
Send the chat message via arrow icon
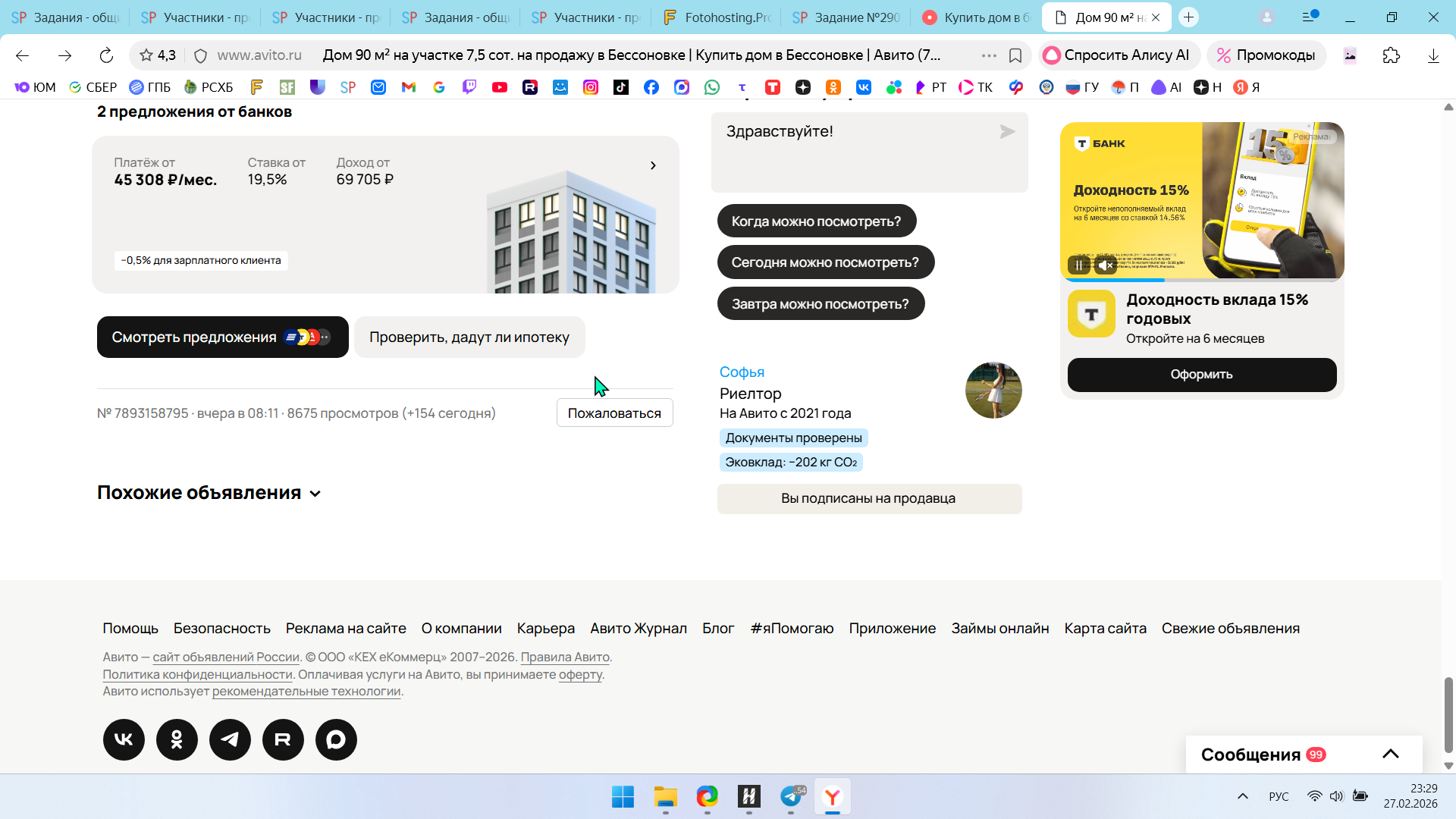(x=1007, y=132)
